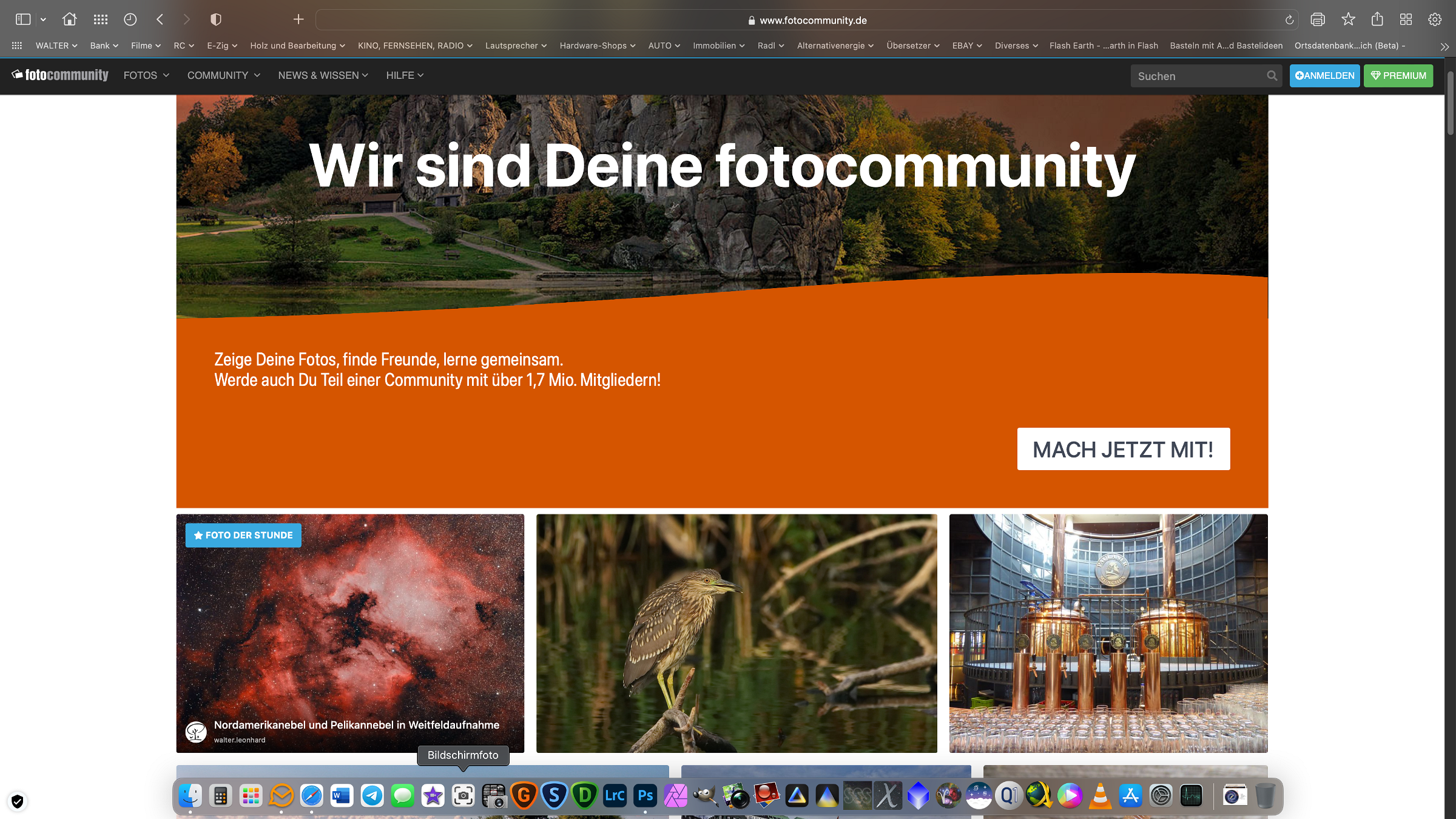Click the MACH JETZT MIT! button
This screenshot has width=1456, height=819.
click(1123, 449)
